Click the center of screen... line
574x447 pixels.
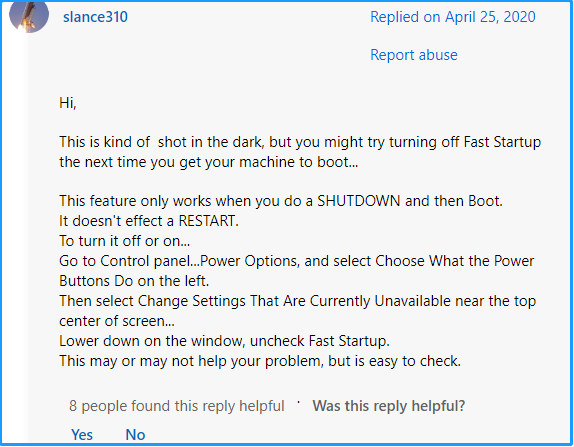117,321
